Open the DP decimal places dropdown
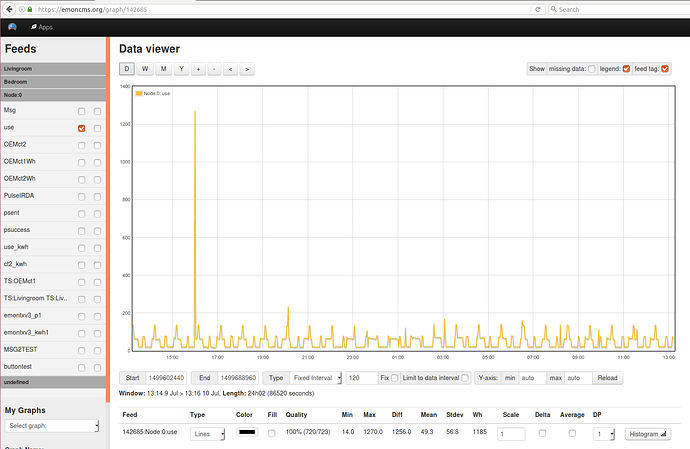This screenshot has width=690, height=449. (x=604, y=434)
